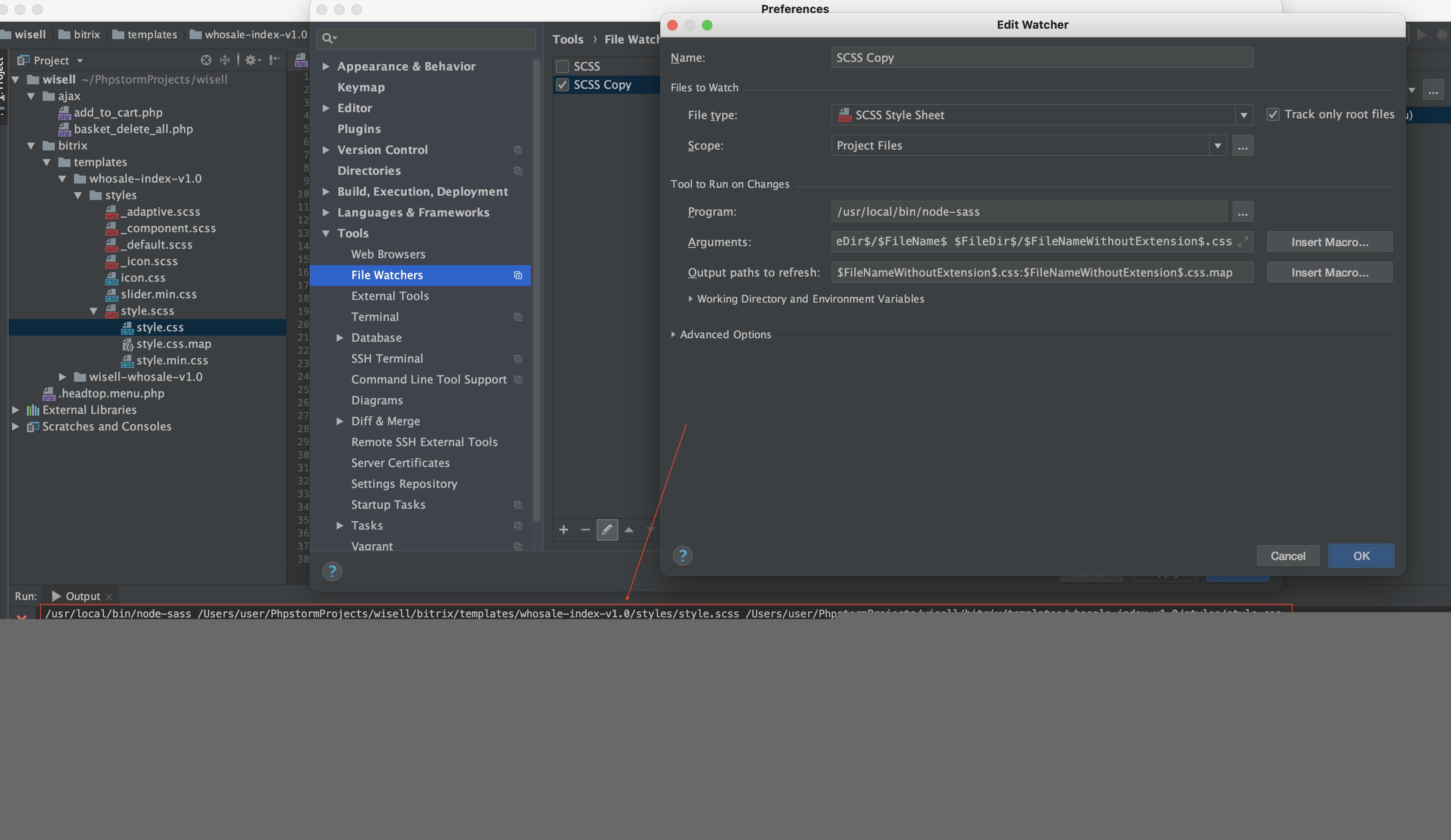Disable the SCSS Copy watcher checkbox
This screenshot has height=840, width=1451.
(562, 85)
